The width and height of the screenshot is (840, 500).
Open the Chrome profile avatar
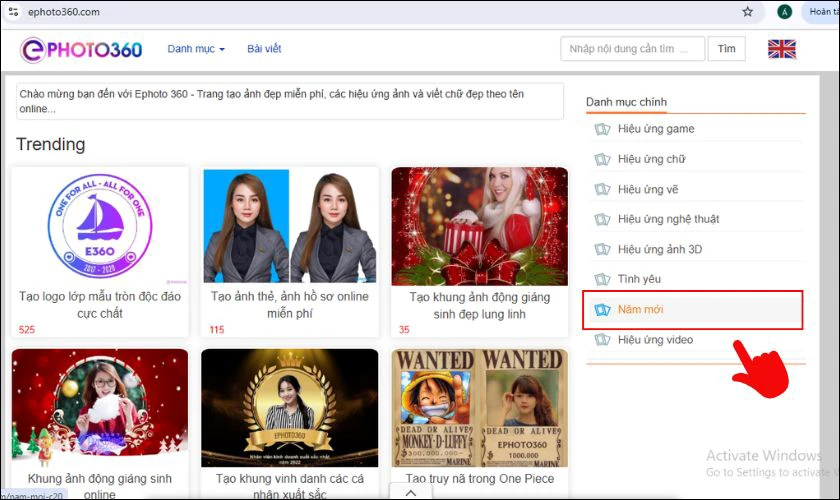(x=784, y=12)
